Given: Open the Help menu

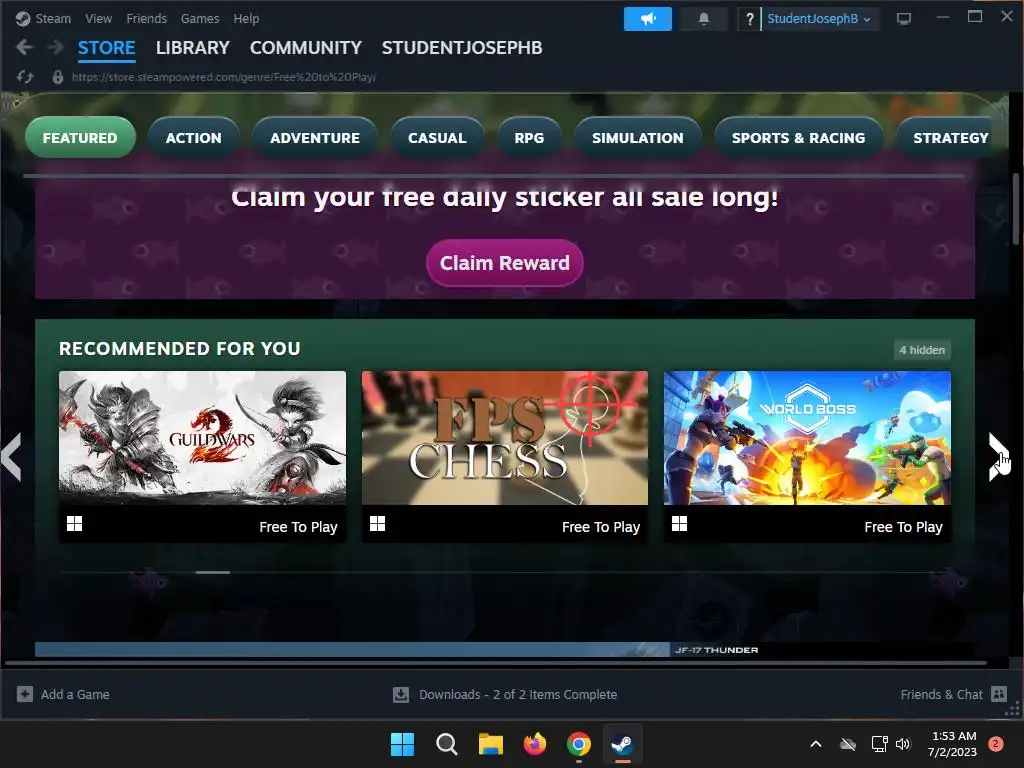Looking at the screenshot, I should tap(246, 19).
